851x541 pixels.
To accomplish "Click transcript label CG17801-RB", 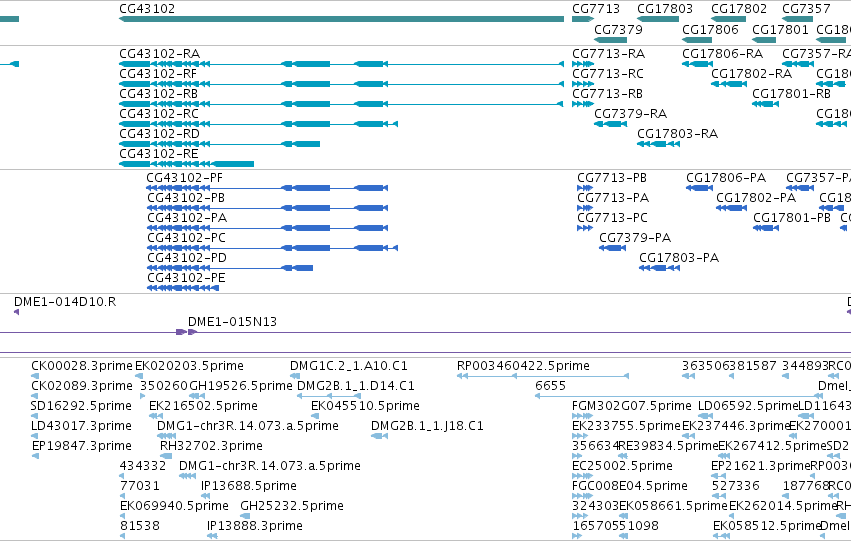I will tap(791, 94).
